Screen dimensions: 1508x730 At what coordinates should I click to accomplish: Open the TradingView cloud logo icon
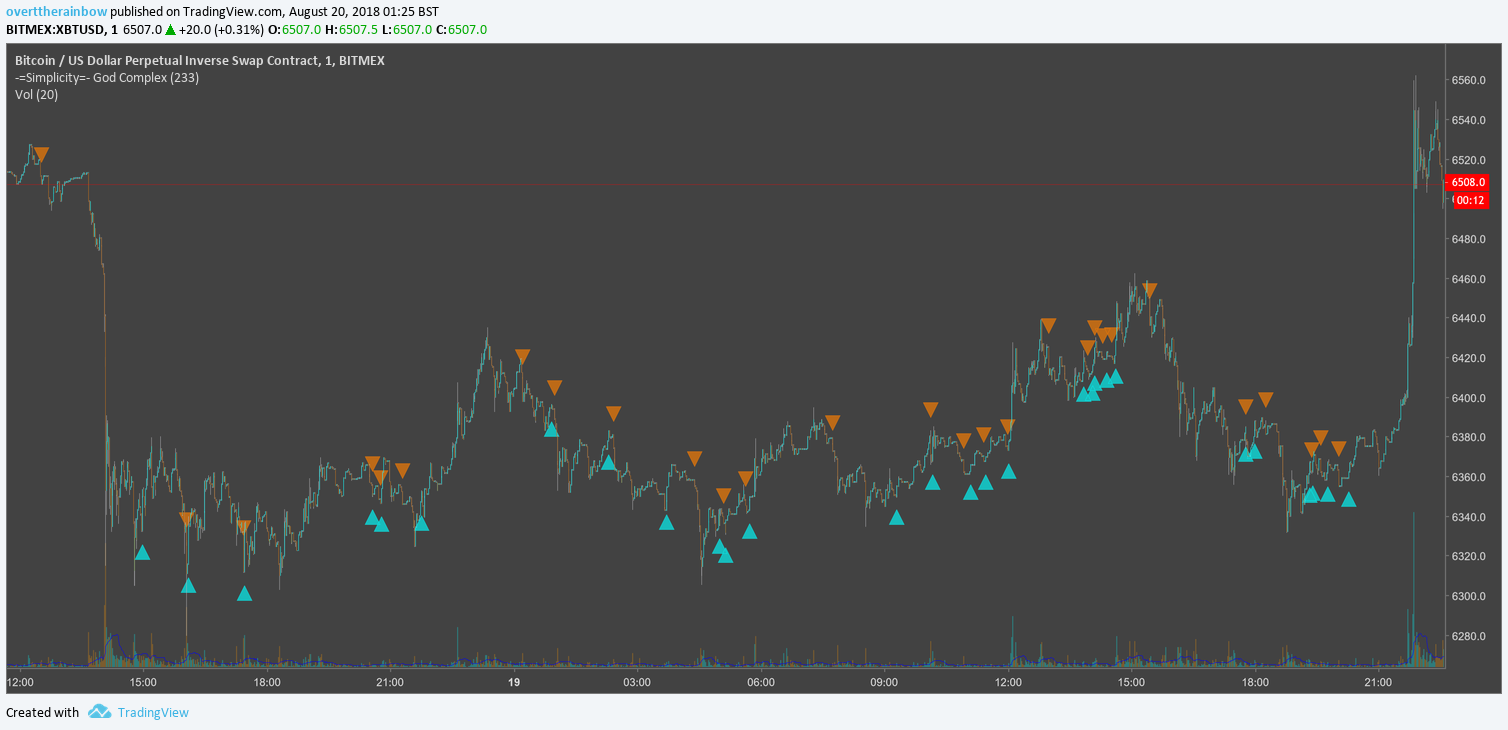pyautogui.click(x=99, y=712)
